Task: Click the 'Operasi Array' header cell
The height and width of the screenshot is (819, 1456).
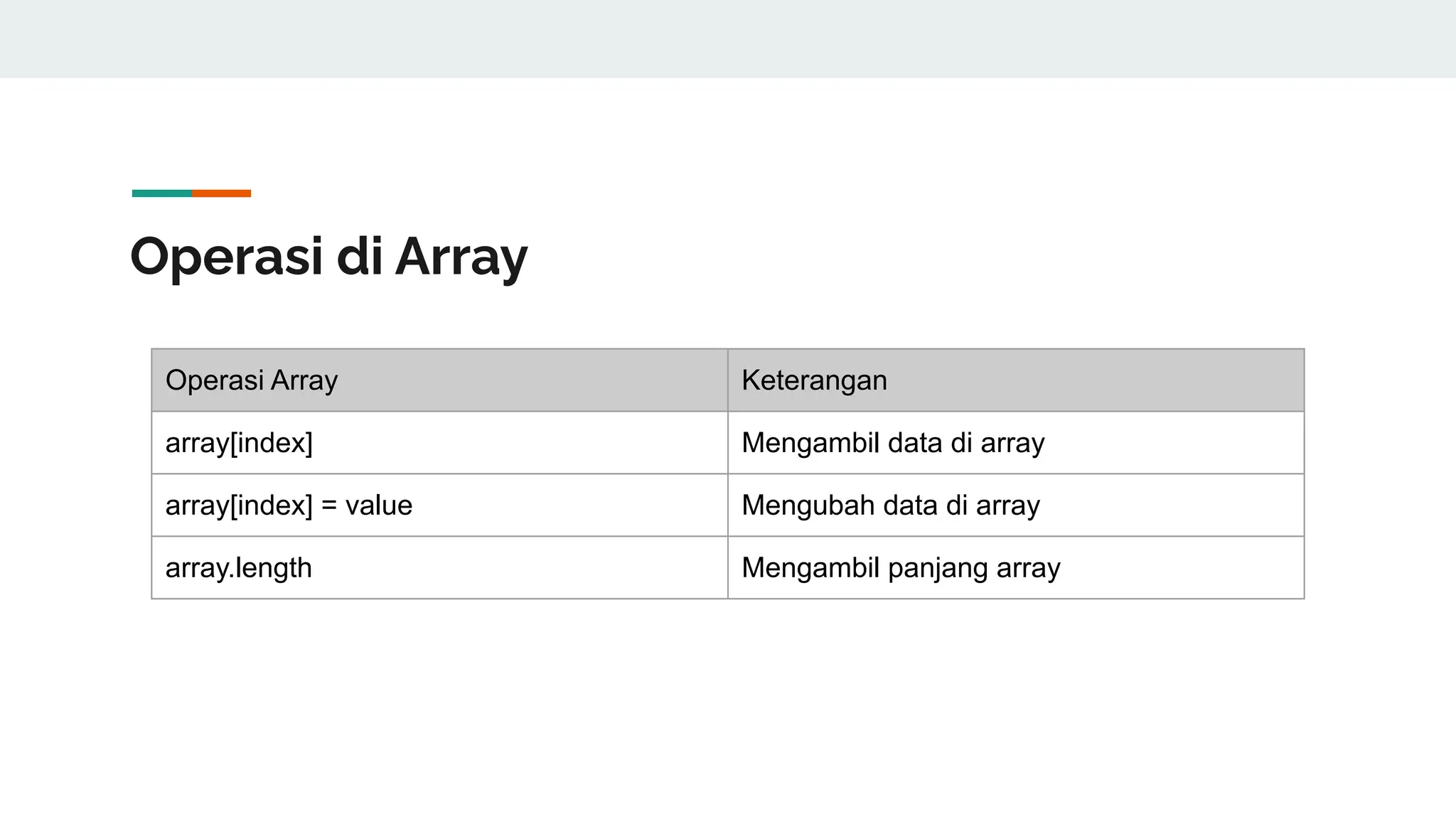Action: (439, 380)
